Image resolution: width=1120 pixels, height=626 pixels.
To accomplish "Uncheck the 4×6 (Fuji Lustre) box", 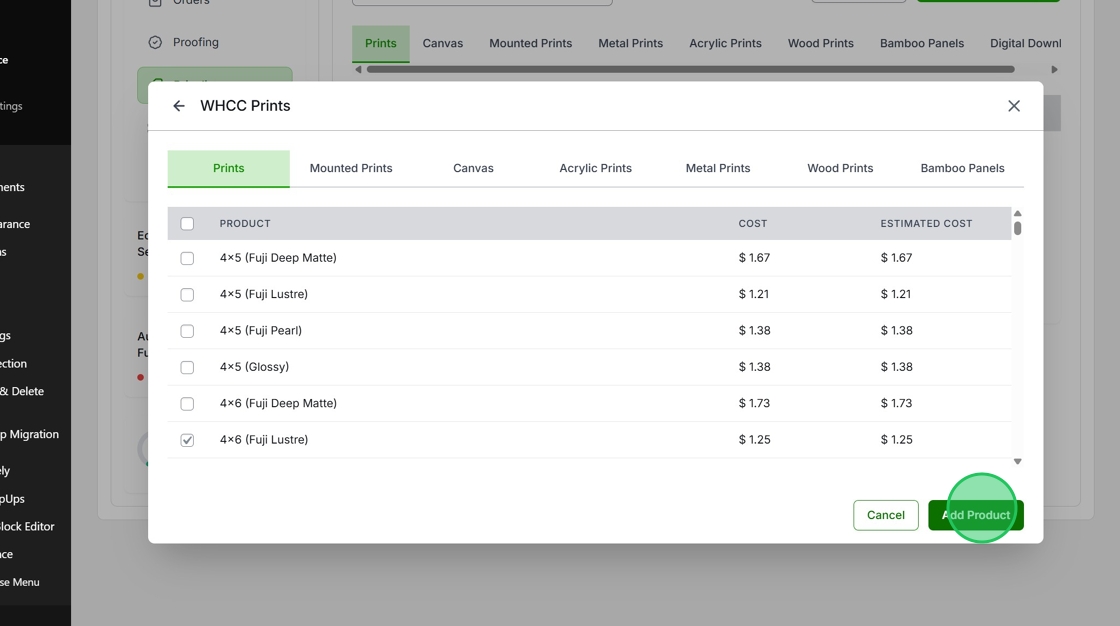I will [187, 440].
